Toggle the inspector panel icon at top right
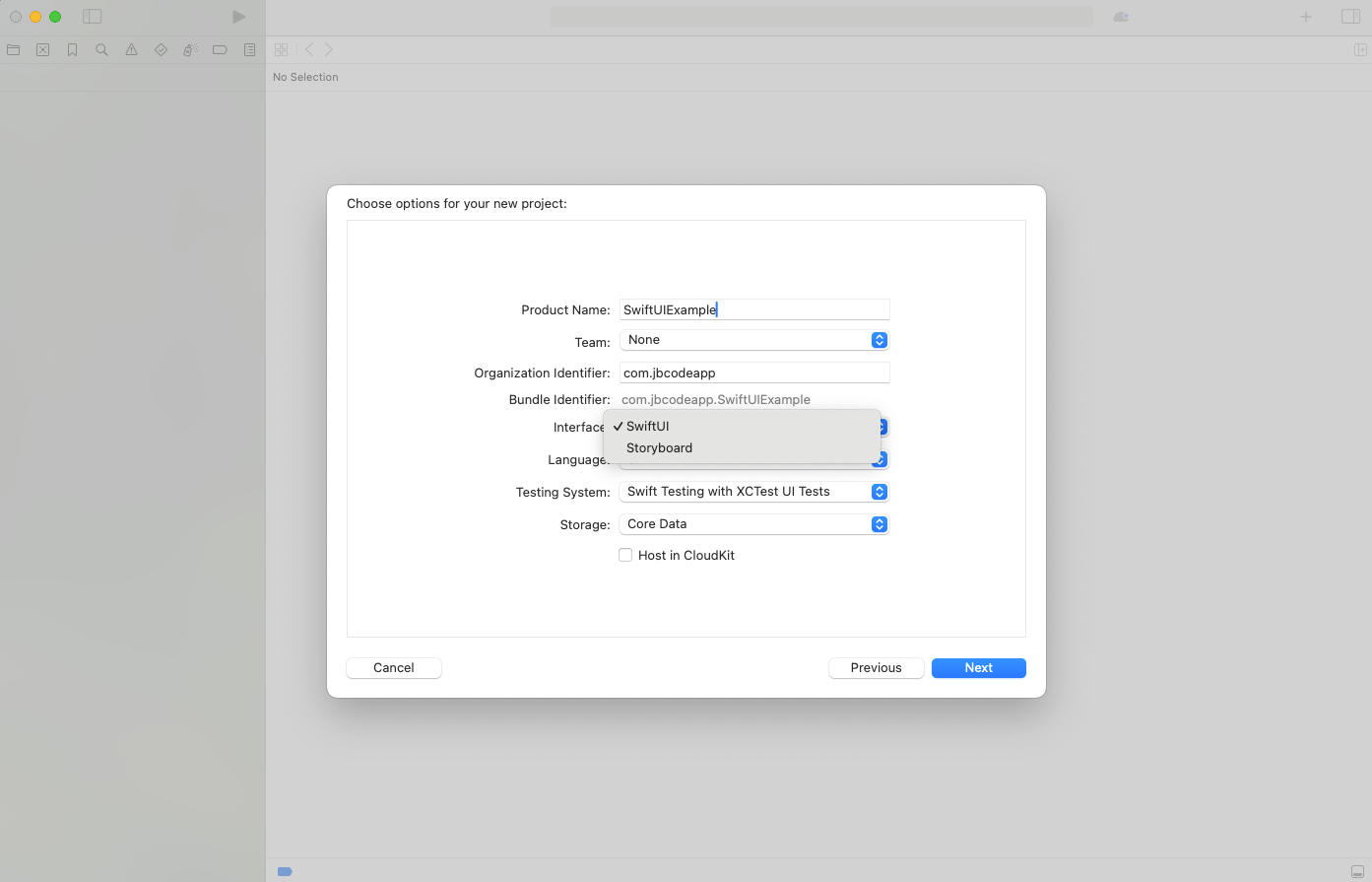Viewport: 1372px width, 882px height. click(1350, 17)
